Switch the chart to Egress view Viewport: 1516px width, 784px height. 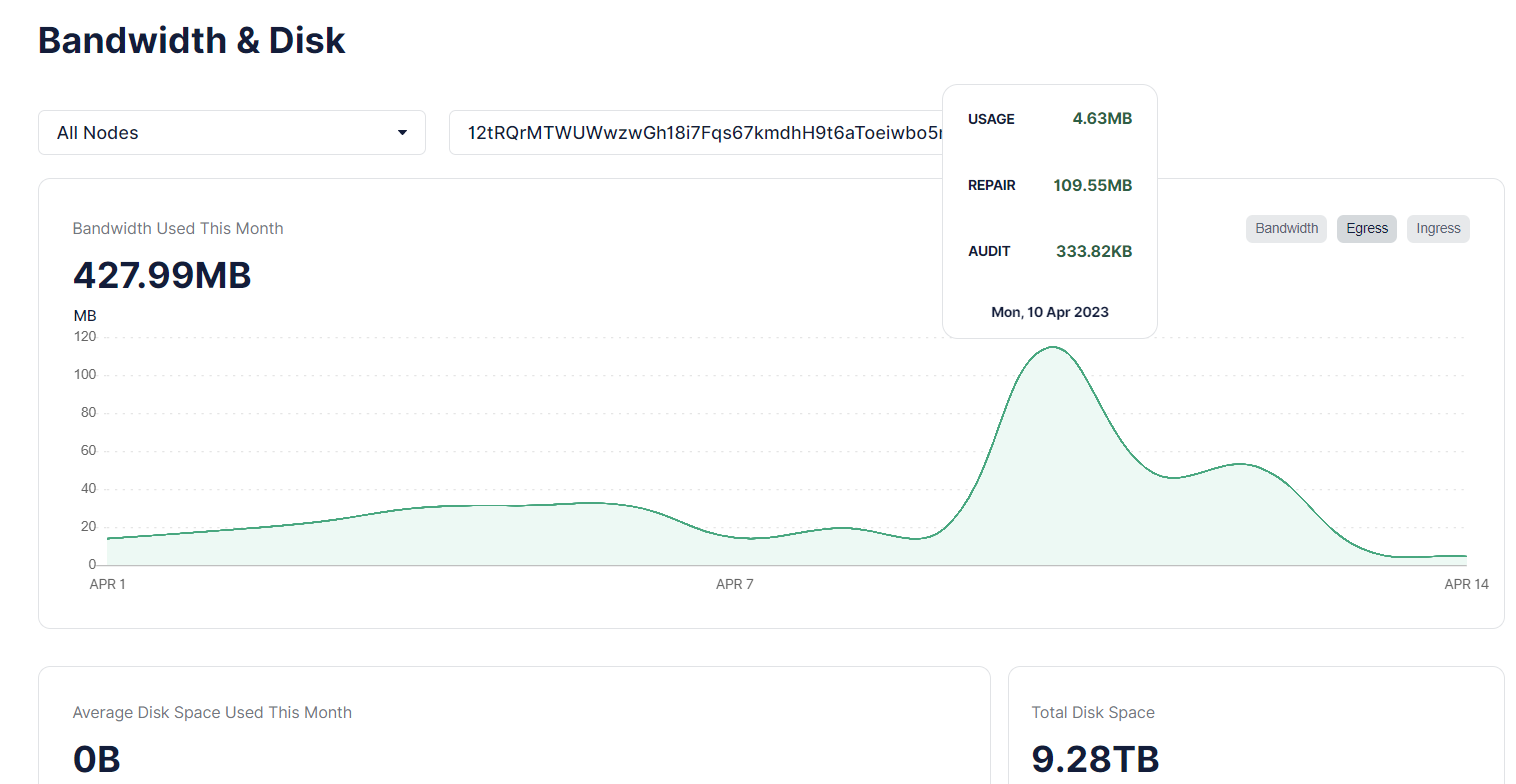1366,229
